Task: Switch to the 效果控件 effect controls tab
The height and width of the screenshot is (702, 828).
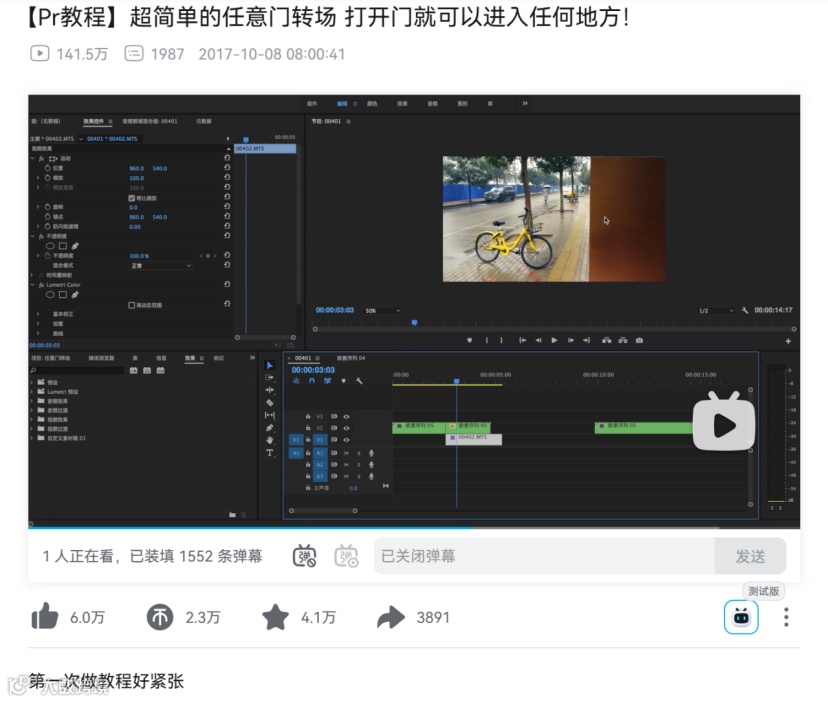Action: point(93,121)
